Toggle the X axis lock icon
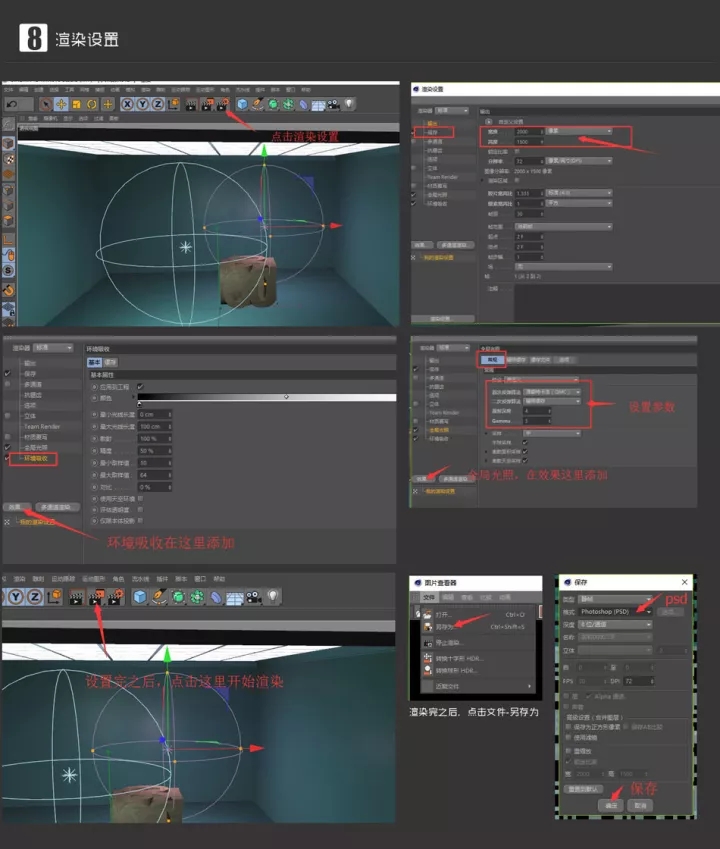This screenshot has height=849, width=720. [x=128, y=104]
